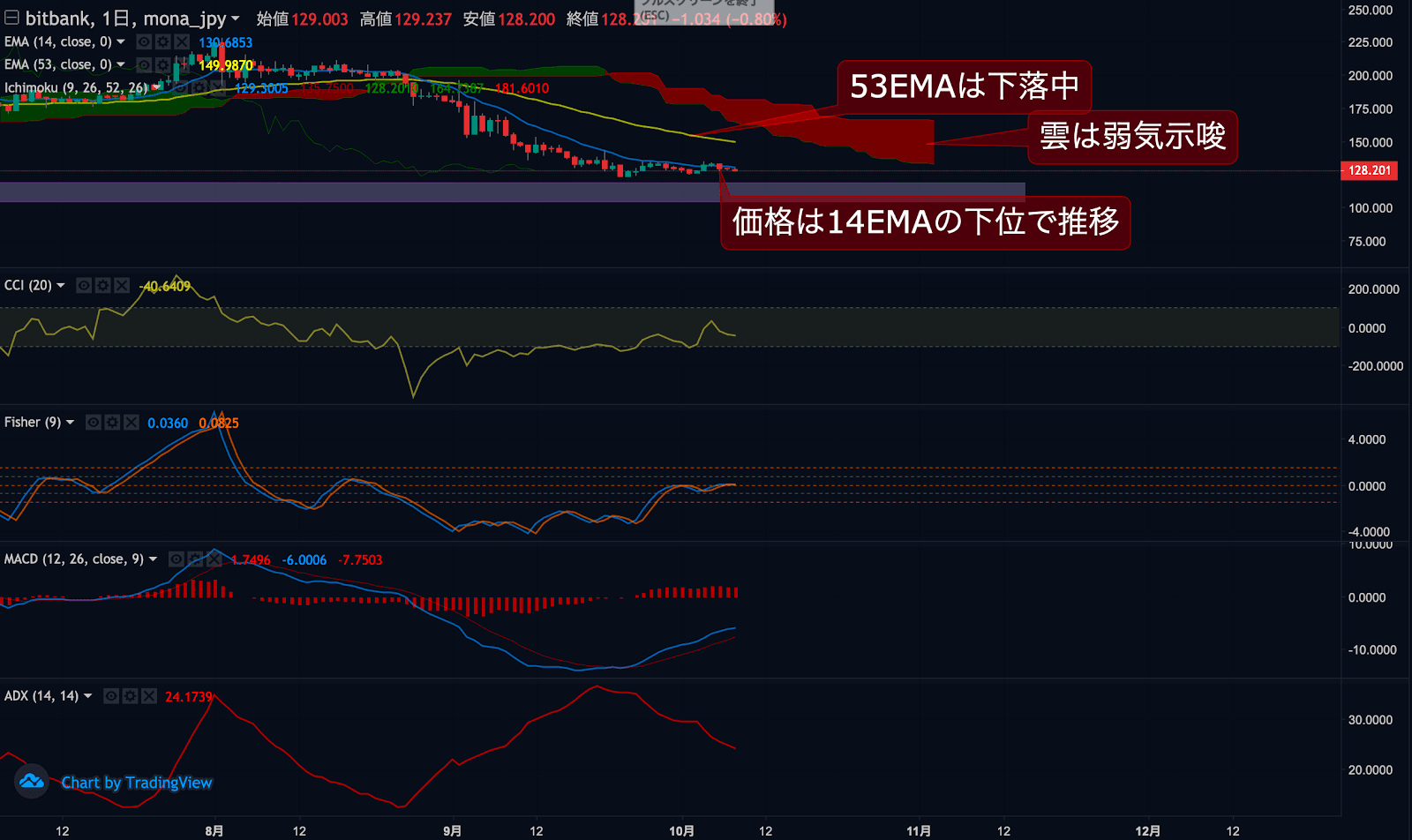The width and height of the screenshot is (1412, 840).
Task: Toggle visibility of the CCI indicator
Action: [84, 285]
